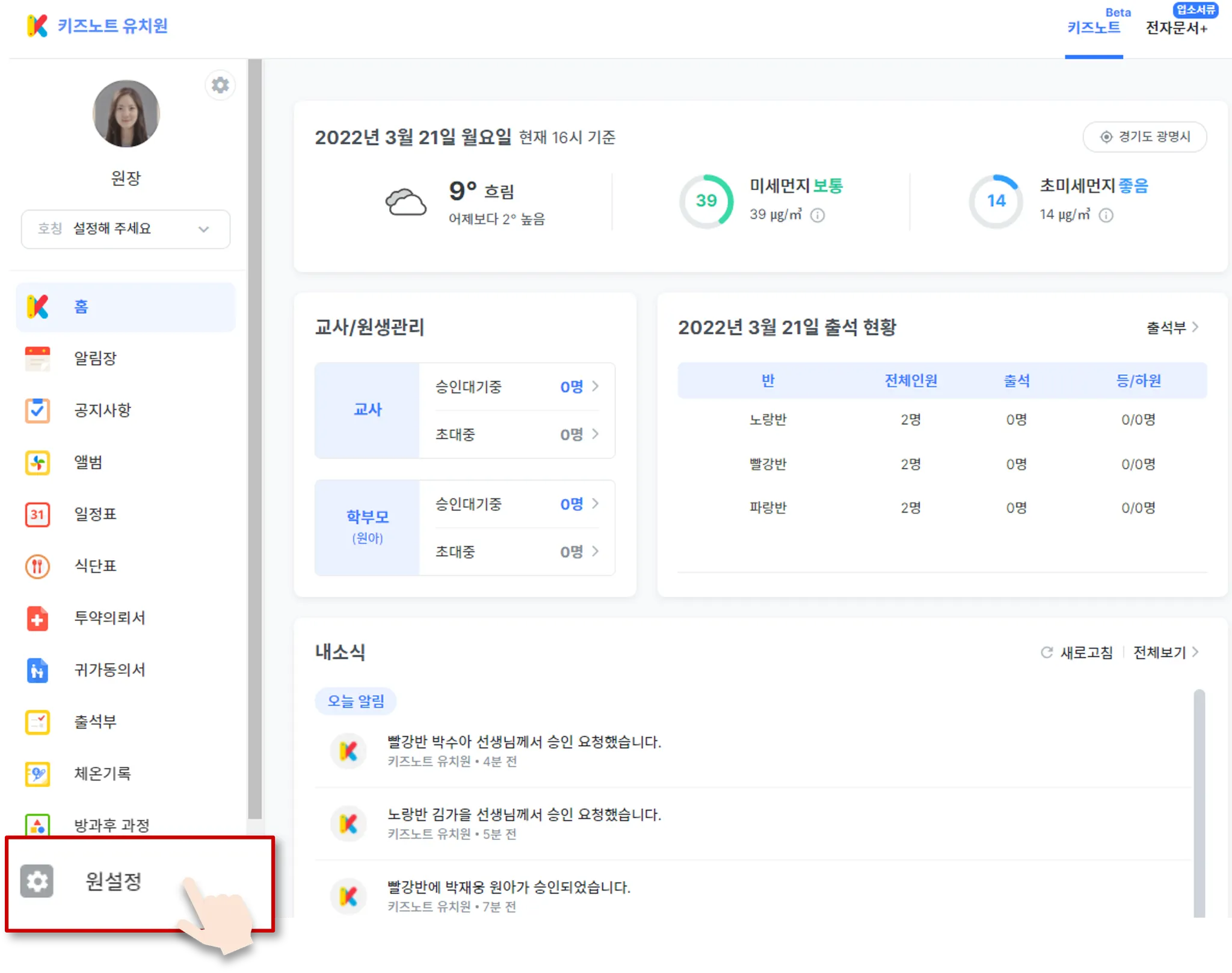Expand 학부모 초대중 0명 chevron
Viewport: 1232px width, 973px height.
click(595, 551)
